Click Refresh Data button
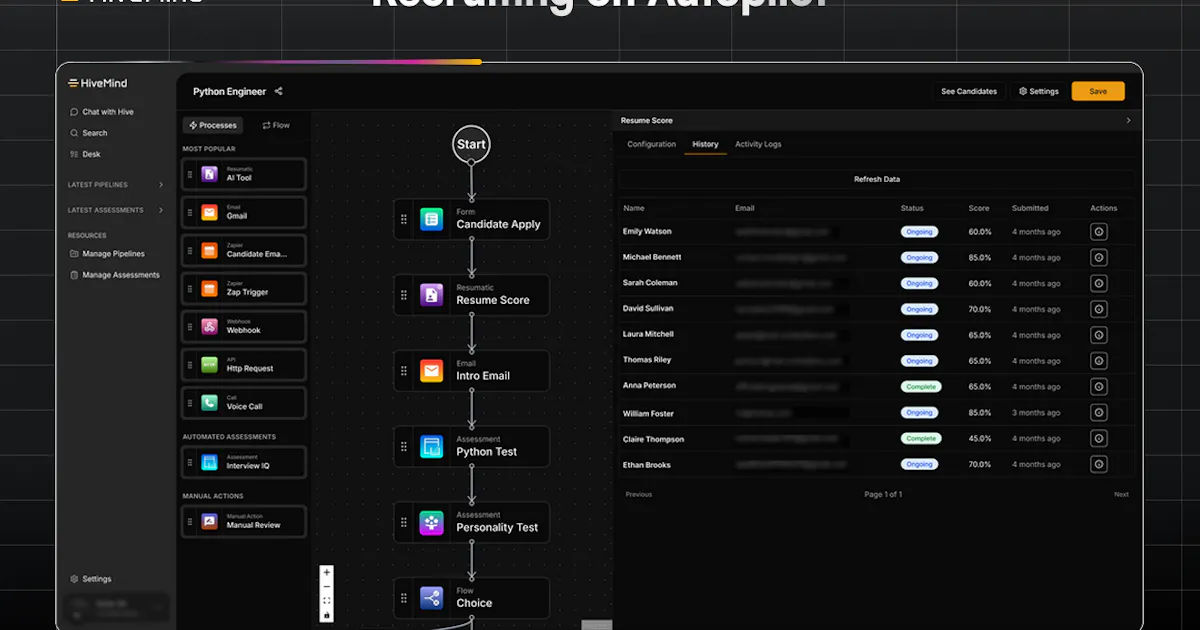 point(877,179)
